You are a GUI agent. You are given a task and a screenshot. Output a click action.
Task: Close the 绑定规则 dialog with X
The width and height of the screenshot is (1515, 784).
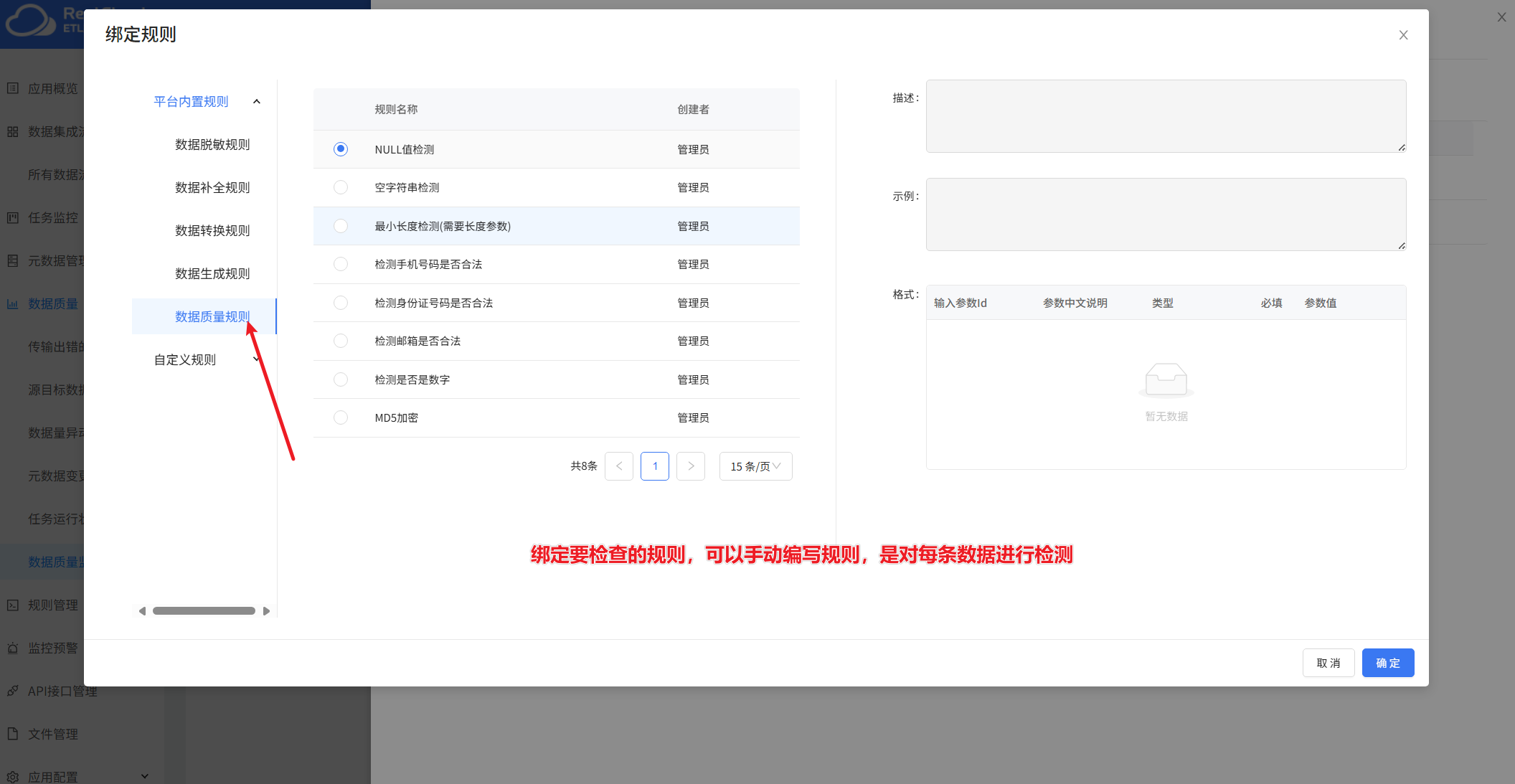click(x=1403, y=35)
